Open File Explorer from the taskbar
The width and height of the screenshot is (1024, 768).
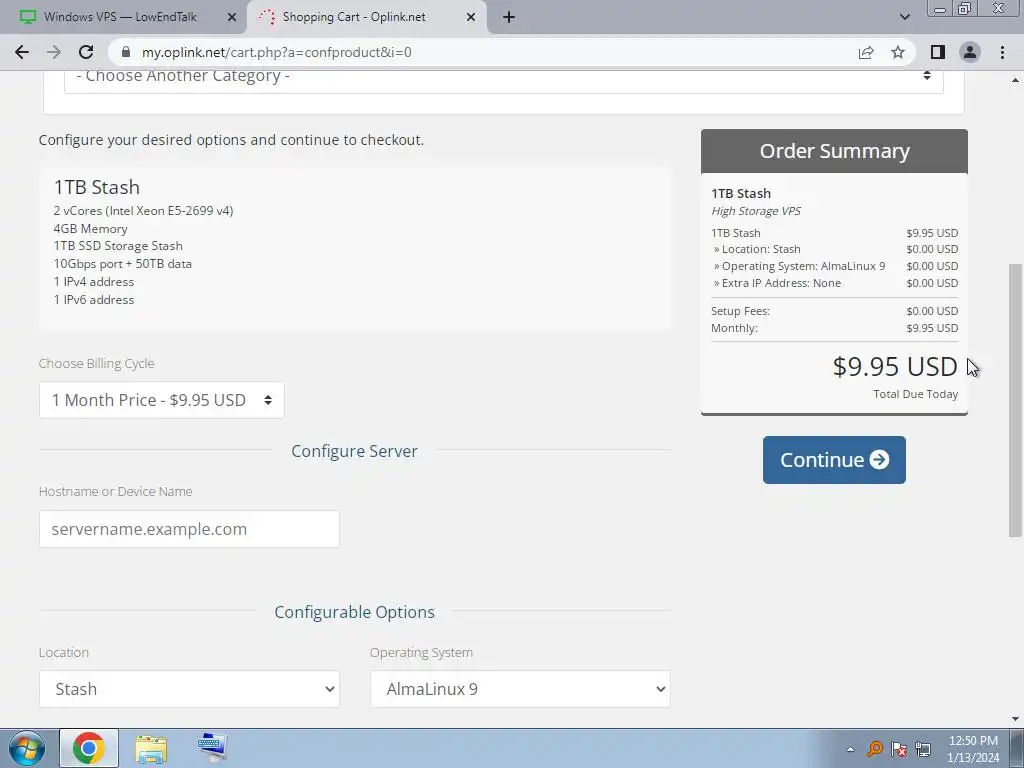151,748
